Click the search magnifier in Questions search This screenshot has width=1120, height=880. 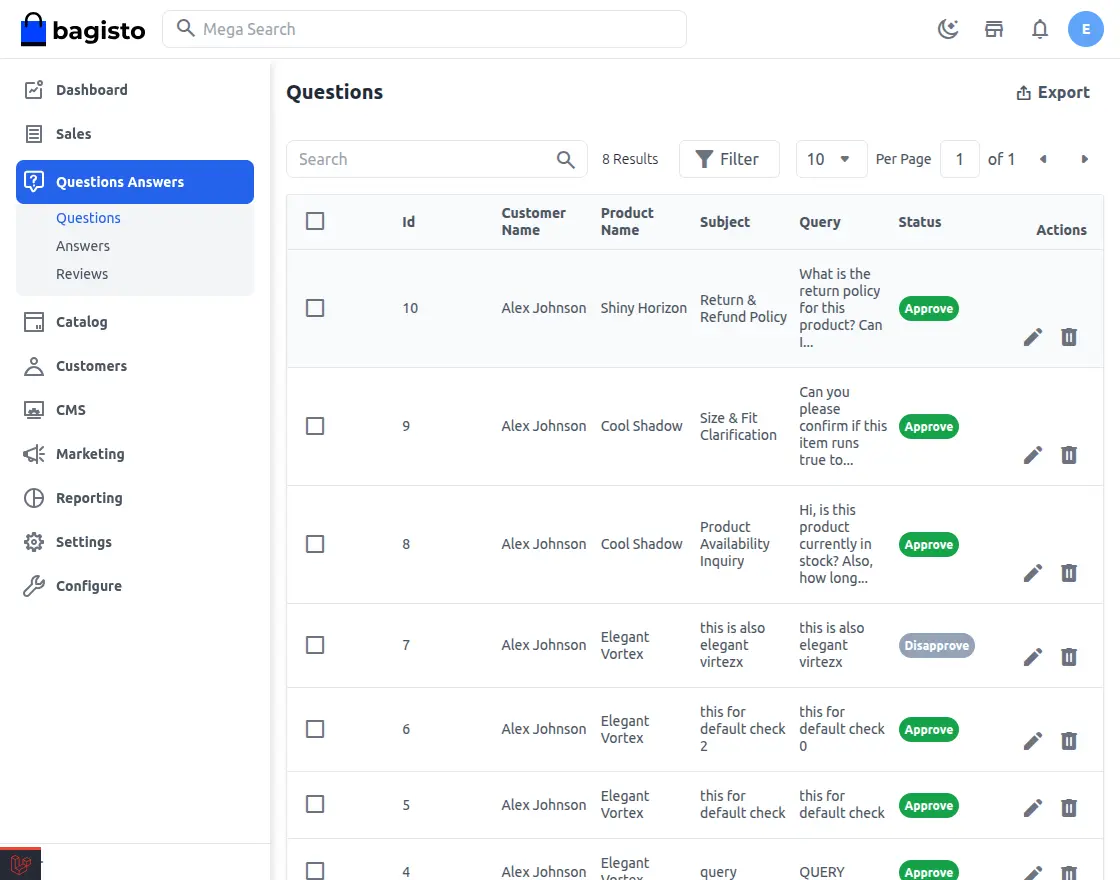pyautogui.click(x=566, y=159)
